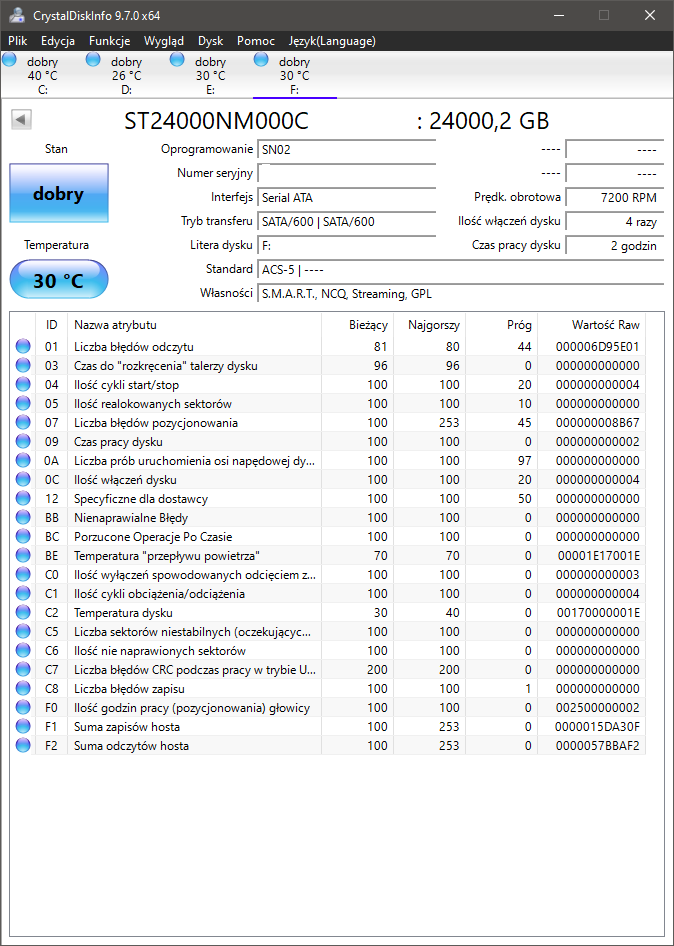Screen dimensions: 674x946
Task: Click status orb for attribute 04 start/stop
Action: click(23, 384)
